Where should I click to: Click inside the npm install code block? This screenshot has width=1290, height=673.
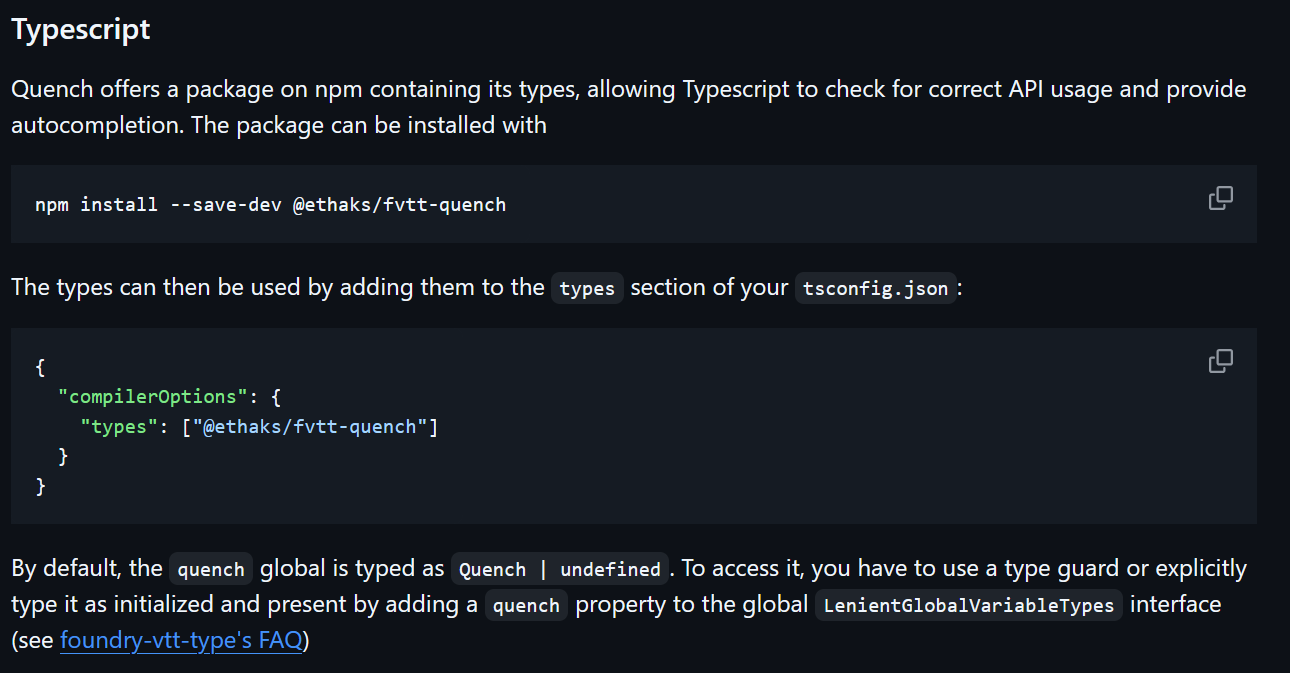(x=270, y=204)
